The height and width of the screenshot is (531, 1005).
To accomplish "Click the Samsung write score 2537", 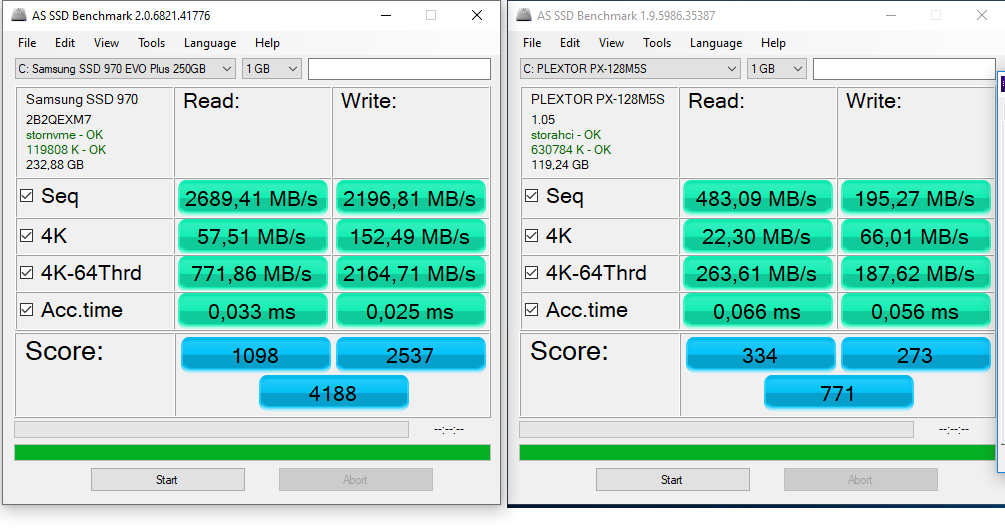I will (x=411, y=355).
